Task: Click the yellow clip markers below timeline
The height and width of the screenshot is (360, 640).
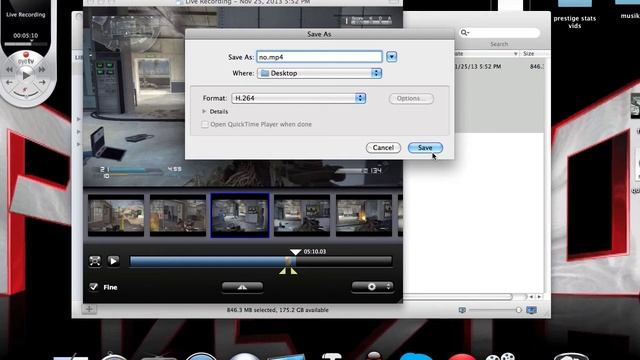Action: (x=288, y=271)
